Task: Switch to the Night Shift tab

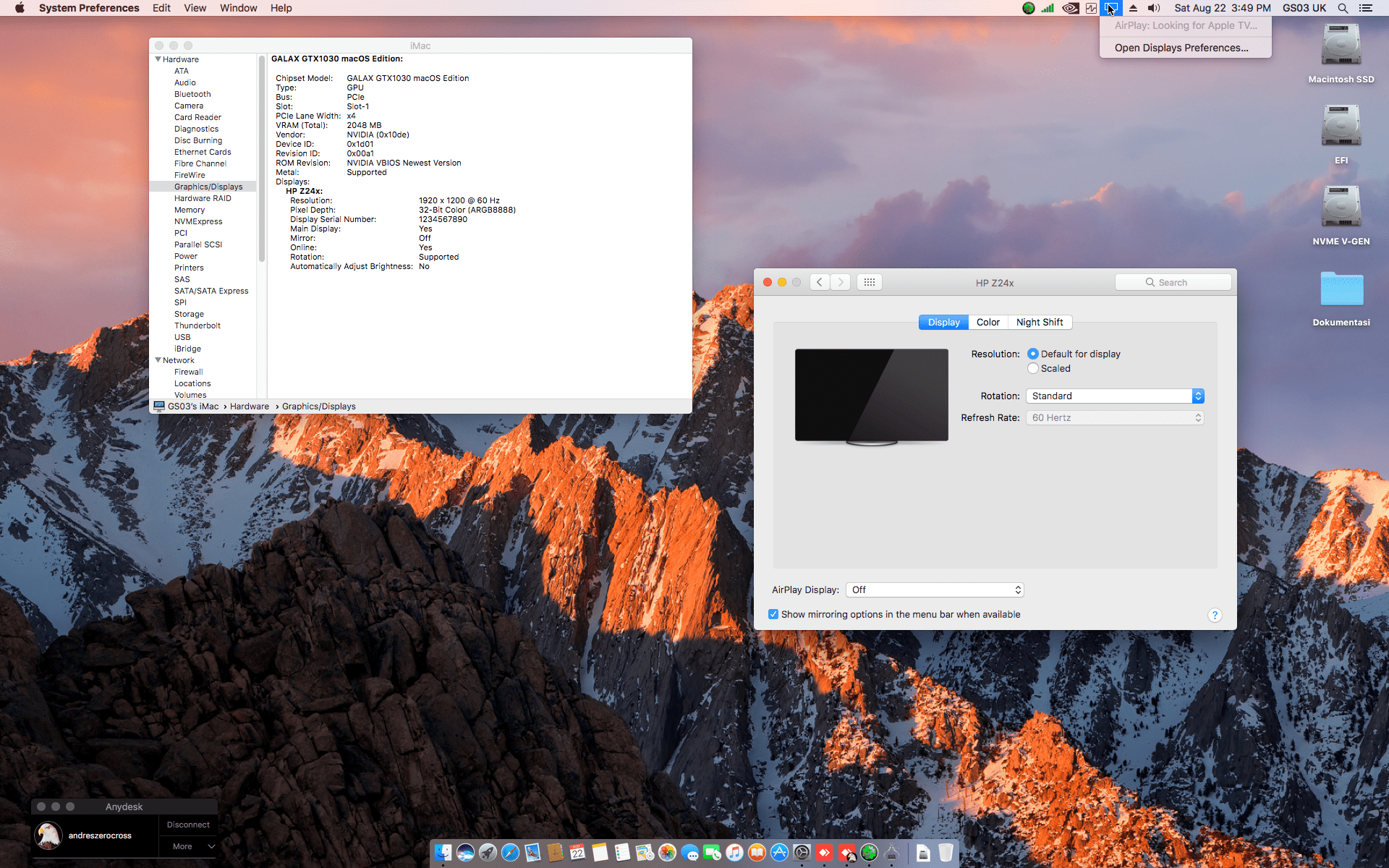Action: click(1039, 322)
